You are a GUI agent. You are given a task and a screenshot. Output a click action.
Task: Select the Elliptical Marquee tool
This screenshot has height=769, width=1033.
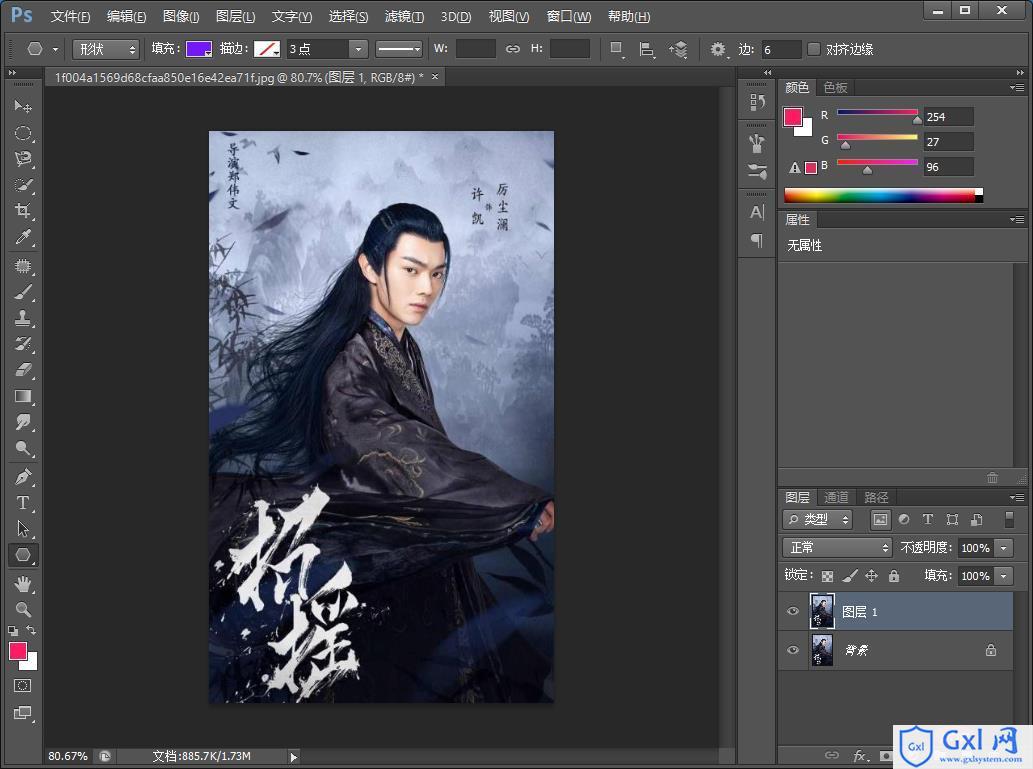23,133
